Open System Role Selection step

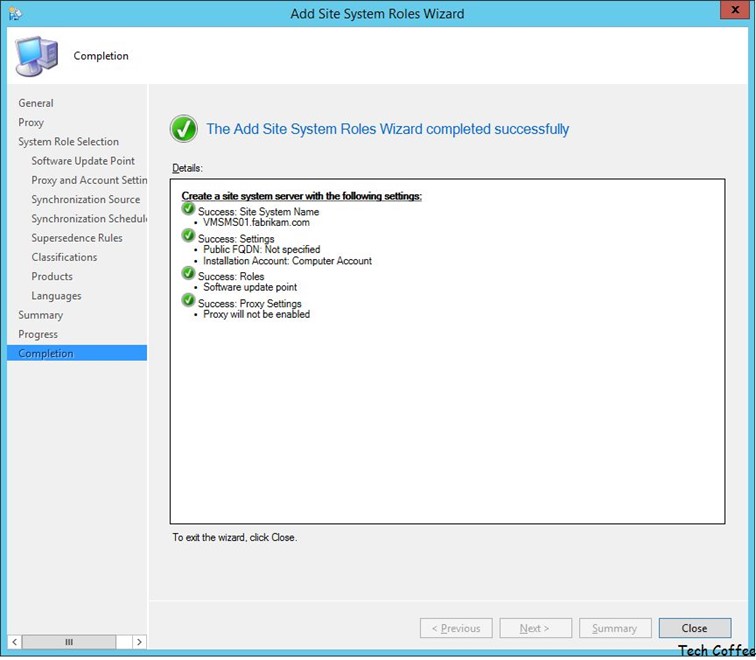click(x=68, y=142)
